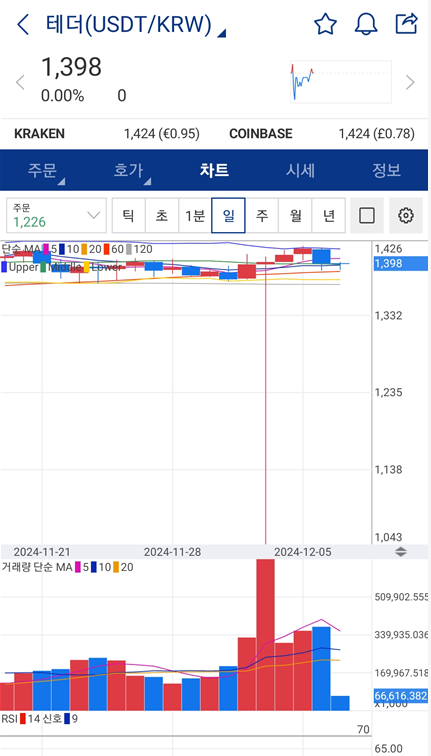Click the highlighted 1,398 price axis tag
Image resolution: width=431 pixels, height=756 pixels.
tap(400, 263)
